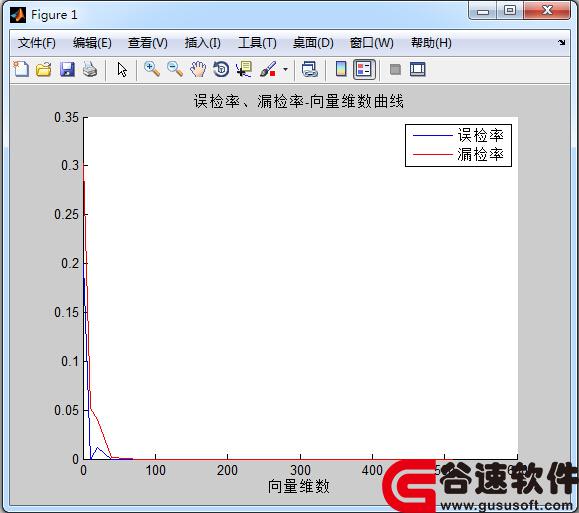Screen dimensions: 579x513
Task: Enable the Data Cursor tool
Action: point(244,69)
